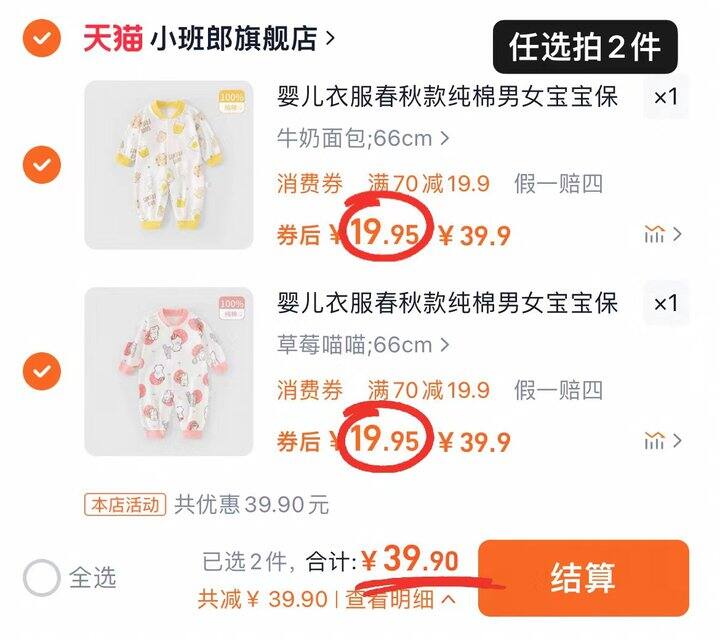The width and height of the screenshot is (720, 640).
Task: Open 小班郎旗舰店 store page chevron
Action: tap(330, 39)
